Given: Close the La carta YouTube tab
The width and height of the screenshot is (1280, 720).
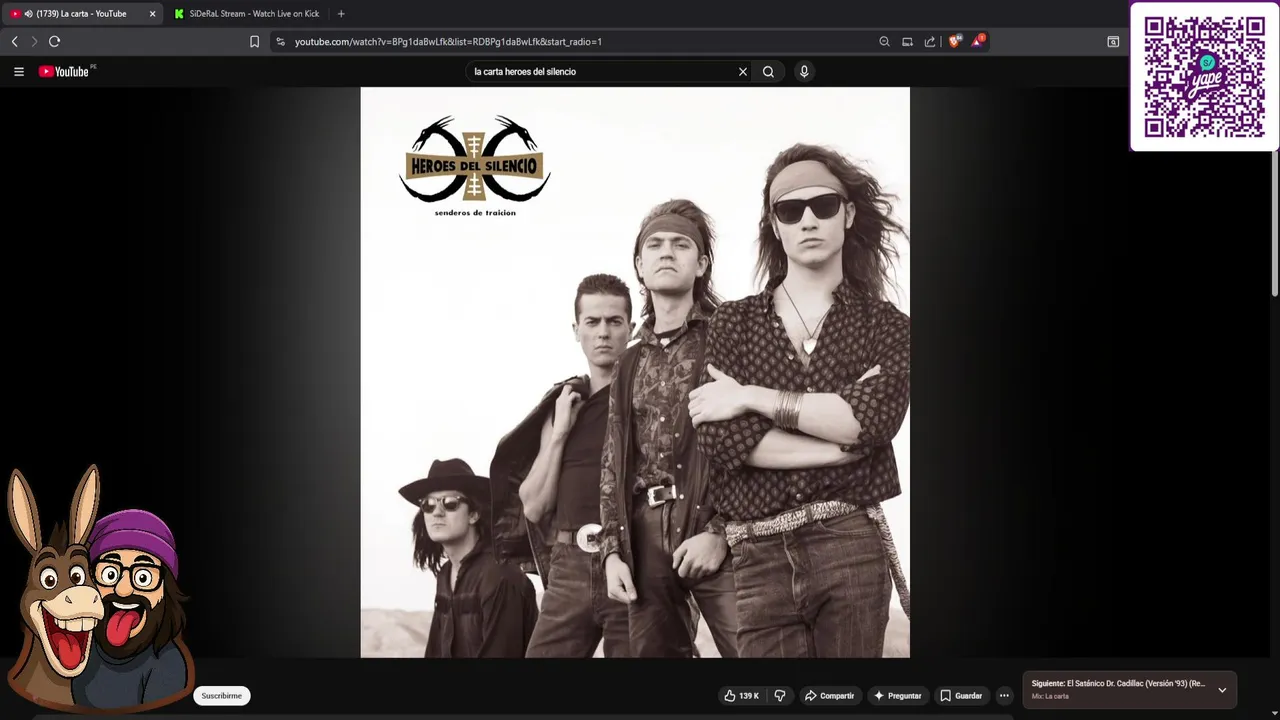Looking at the screenshot, I should point(152,14).
